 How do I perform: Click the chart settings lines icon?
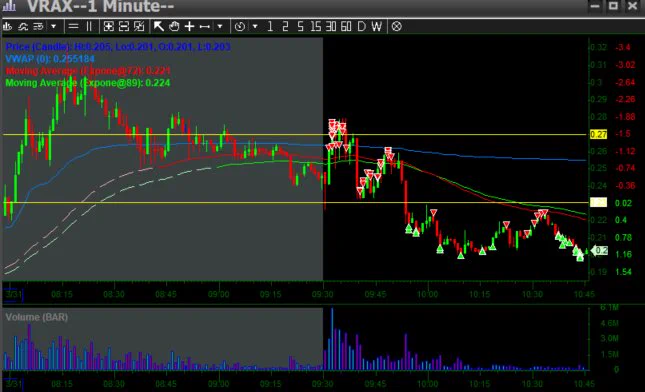38,27
